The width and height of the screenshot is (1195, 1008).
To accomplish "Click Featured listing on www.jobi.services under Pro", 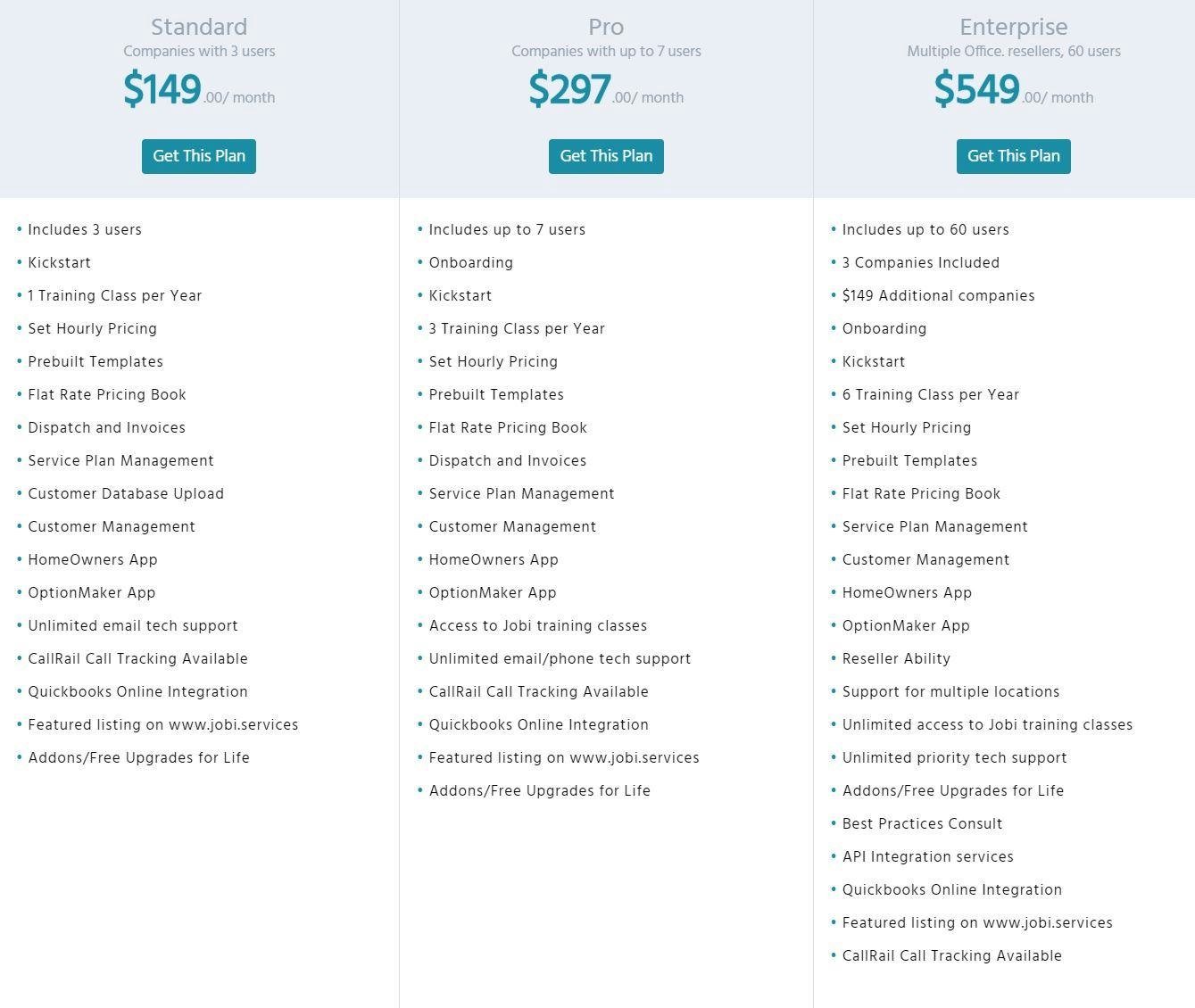I will (x=564, y=757).
